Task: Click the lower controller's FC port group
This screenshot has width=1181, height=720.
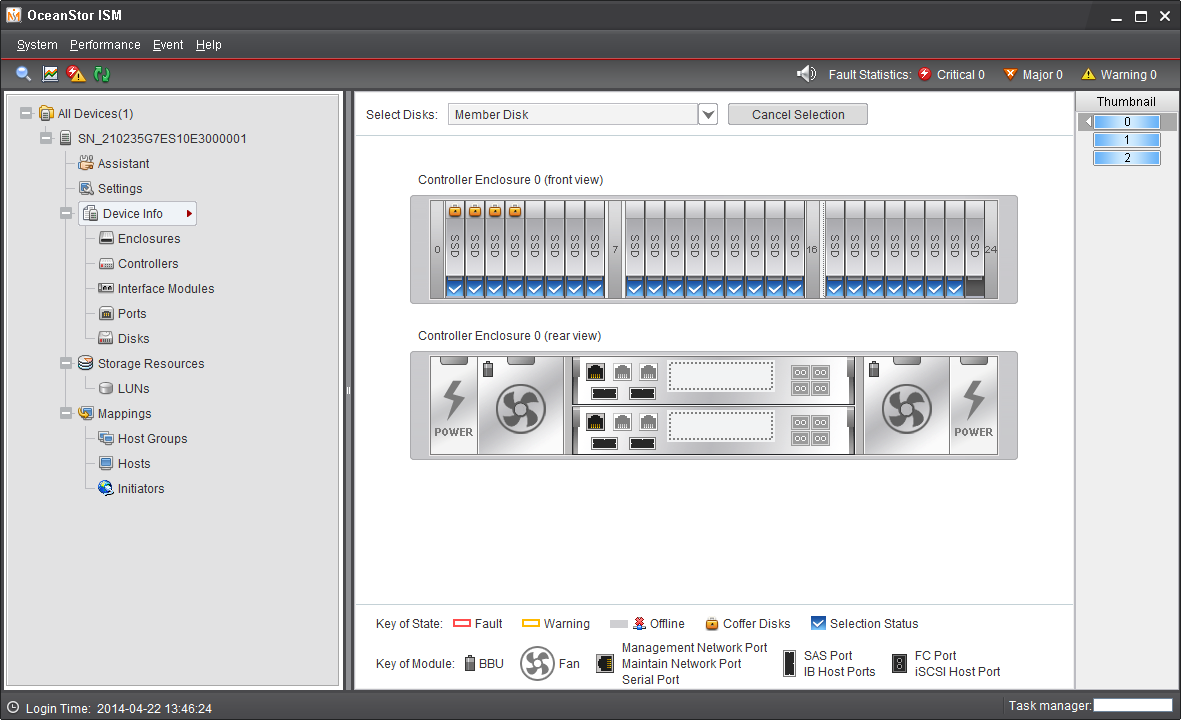Action: [x=810, y=431]
